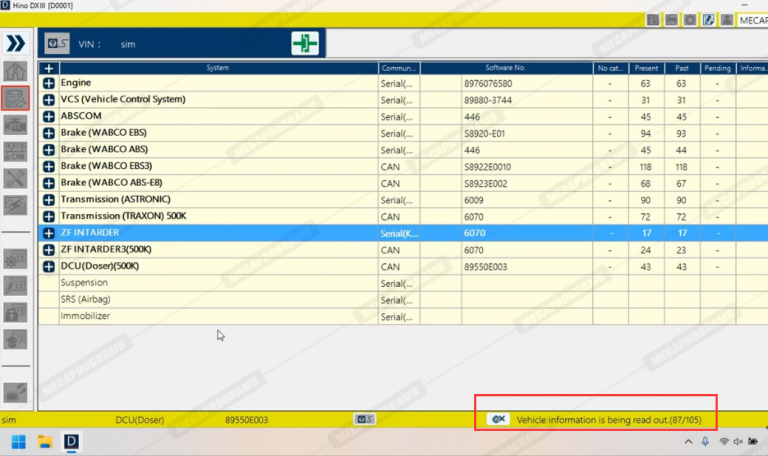Viewport: 768px width, 456px height.
Task: Open the CAN sidebar icon
Action: (x=15, y=152)
